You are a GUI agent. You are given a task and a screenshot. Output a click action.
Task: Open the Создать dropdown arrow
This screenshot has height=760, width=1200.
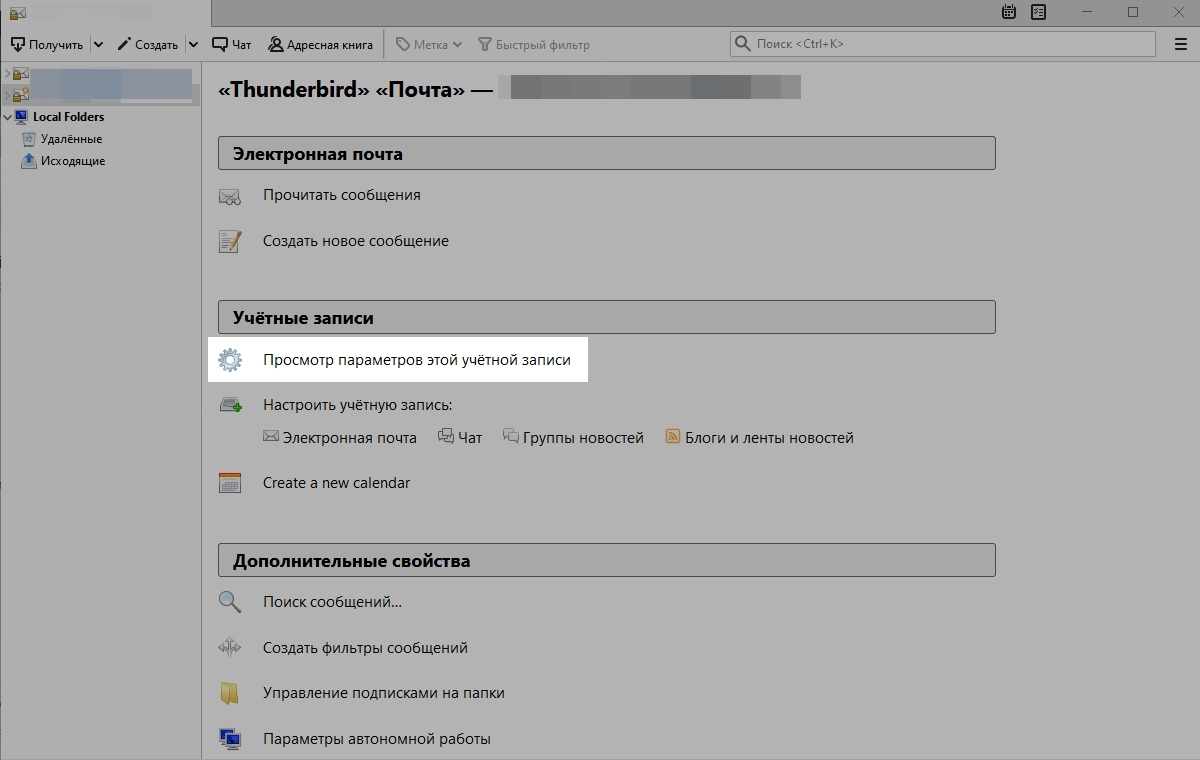[x=193, y=45]
